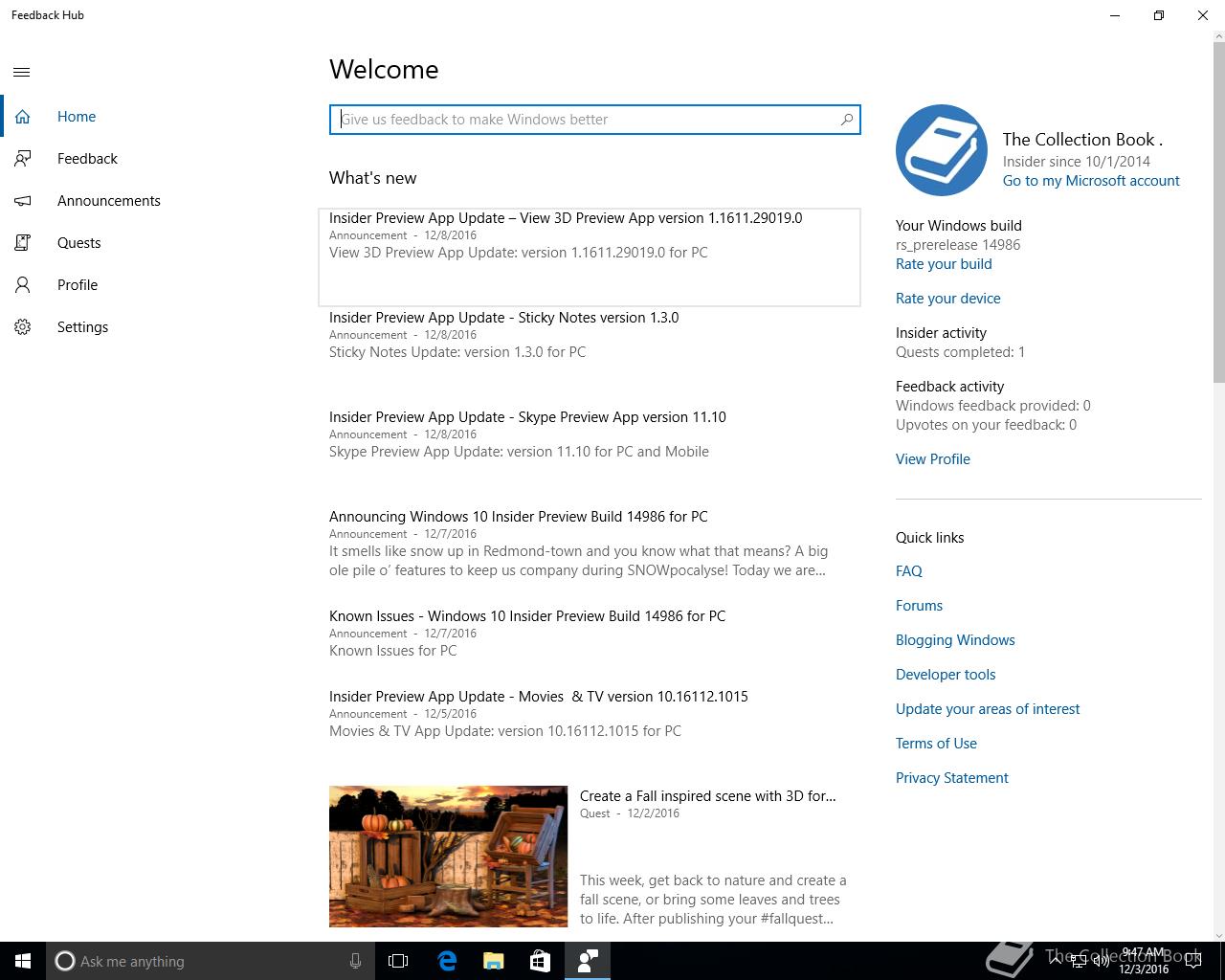Click the Home house icon
The image size is (1225, 980).
tap(22, 117)
